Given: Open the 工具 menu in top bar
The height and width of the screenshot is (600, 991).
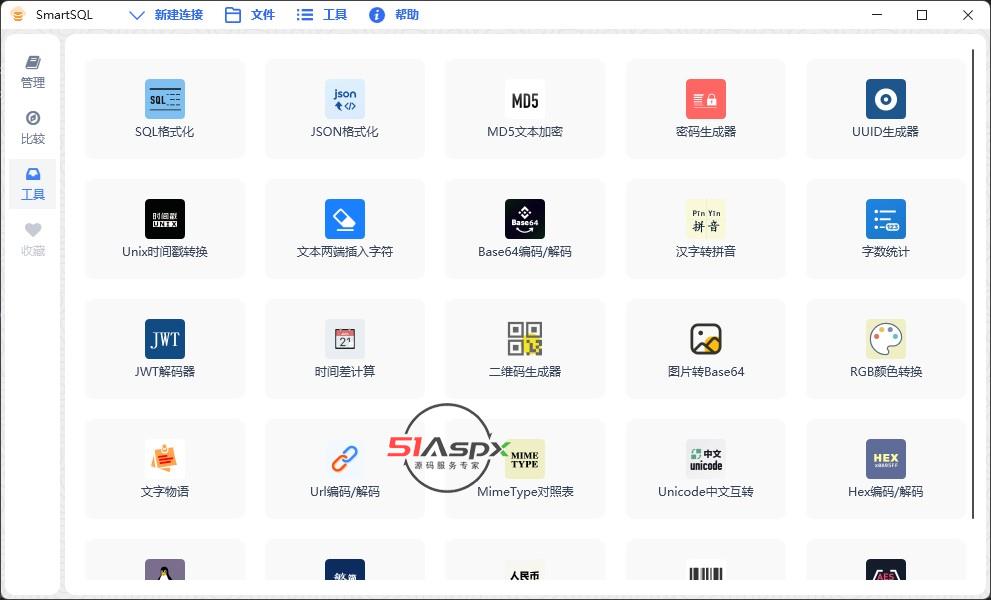Looking at the screenshot, I should point(322,15).
